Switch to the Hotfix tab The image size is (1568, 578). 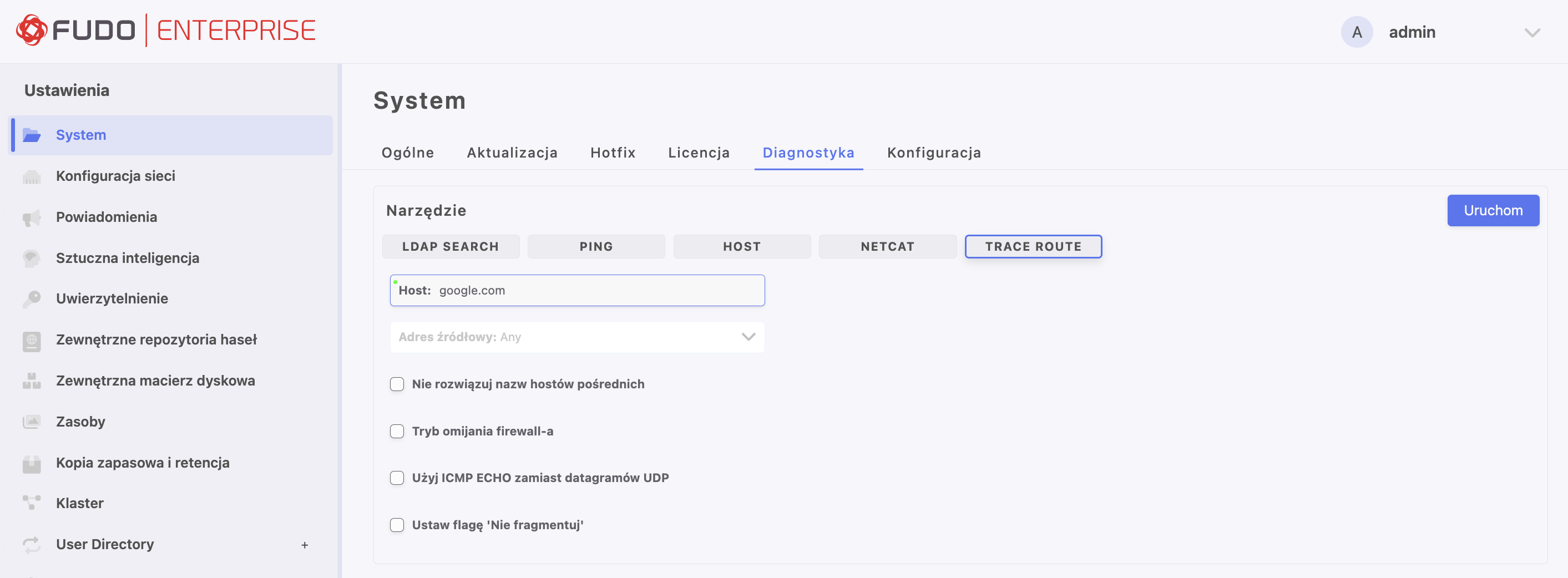(613, 153)
